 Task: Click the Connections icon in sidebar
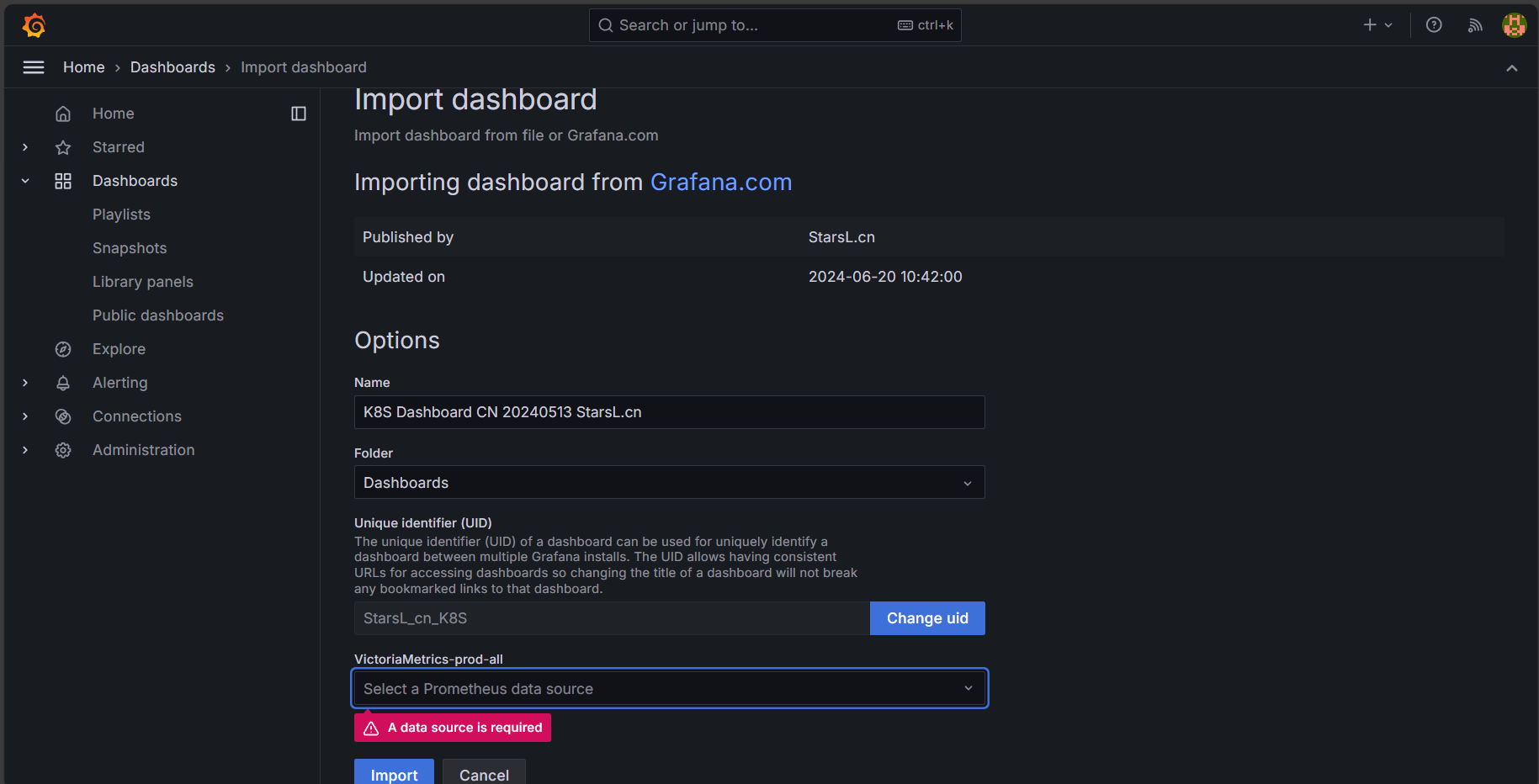(63, 416)
